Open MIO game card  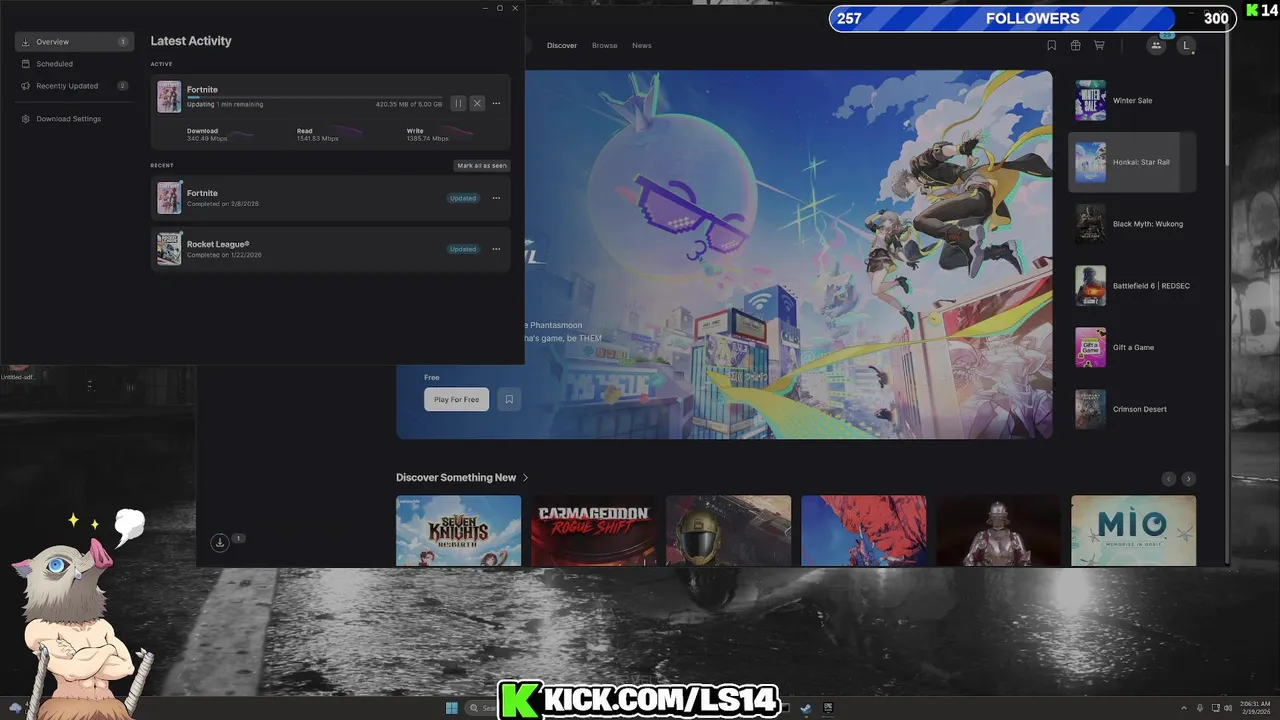tap(1133, 531)
